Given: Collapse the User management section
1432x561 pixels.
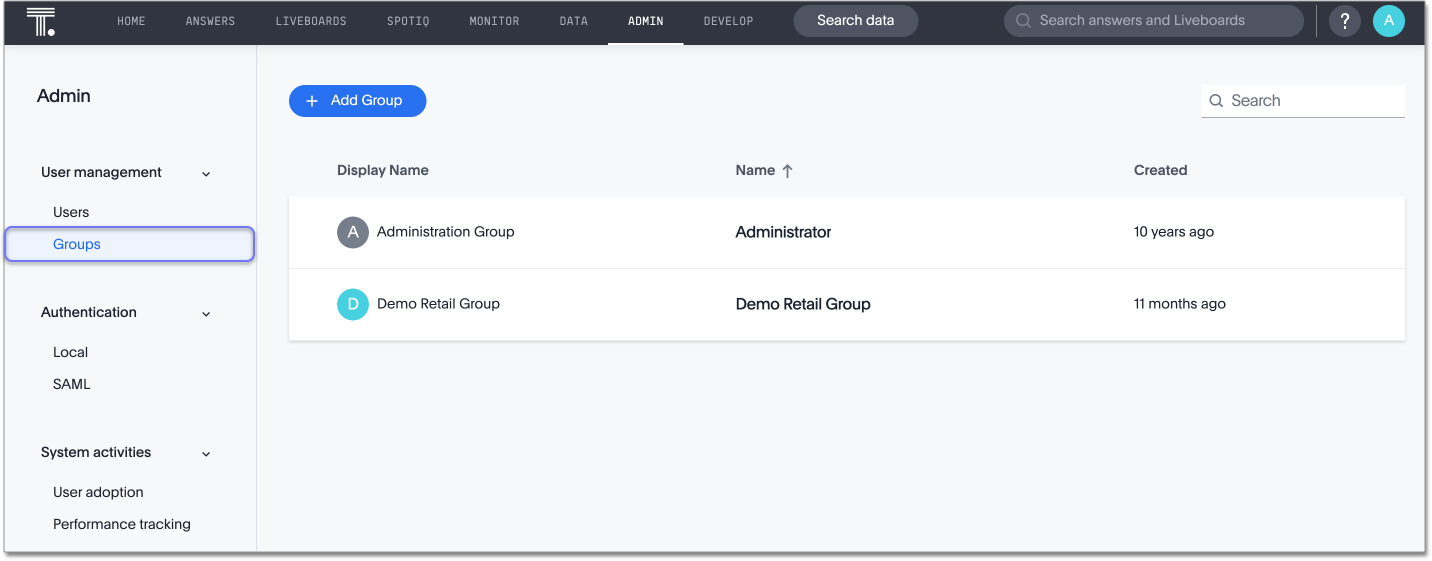Looking at the screenshot, I should click(206, 174).
